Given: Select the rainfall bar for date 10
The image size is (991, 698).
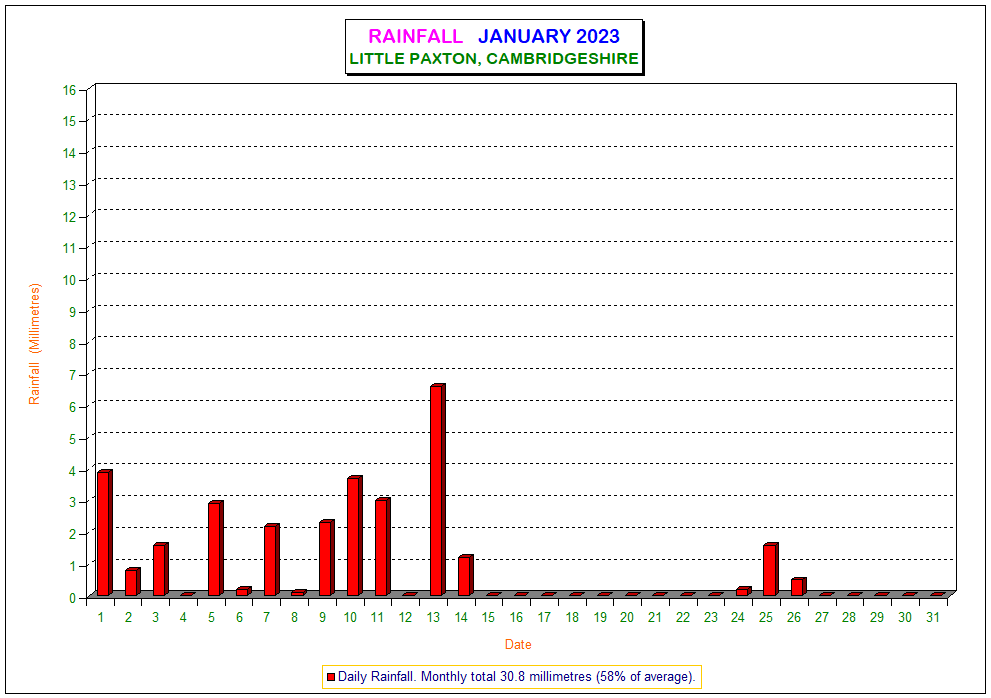Looking at the screenshot, I should tap(354, 536).
